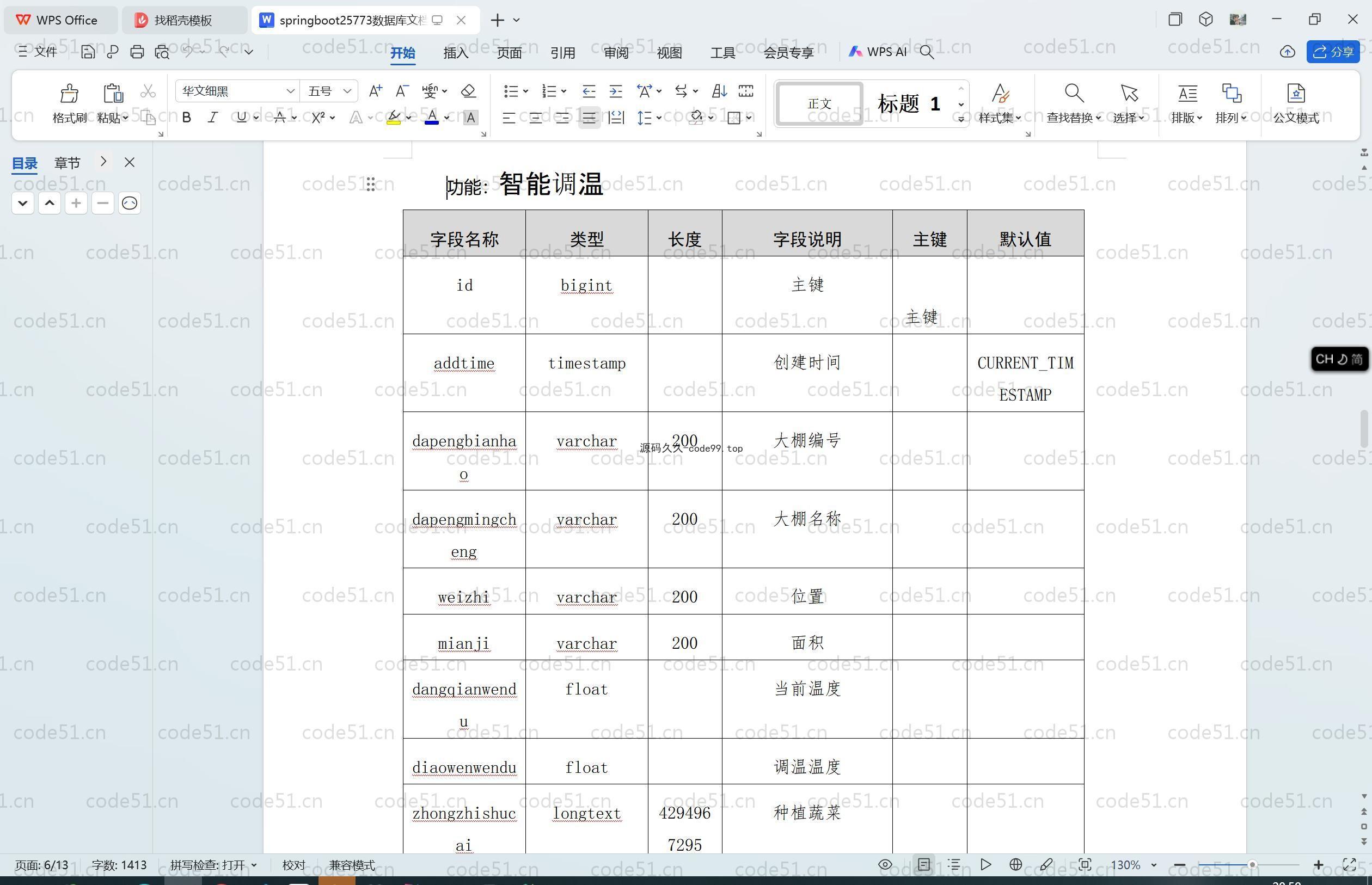Click the vertical scrollbar thumb
Screen dimensions: 1372x885
click(1364, 429)
